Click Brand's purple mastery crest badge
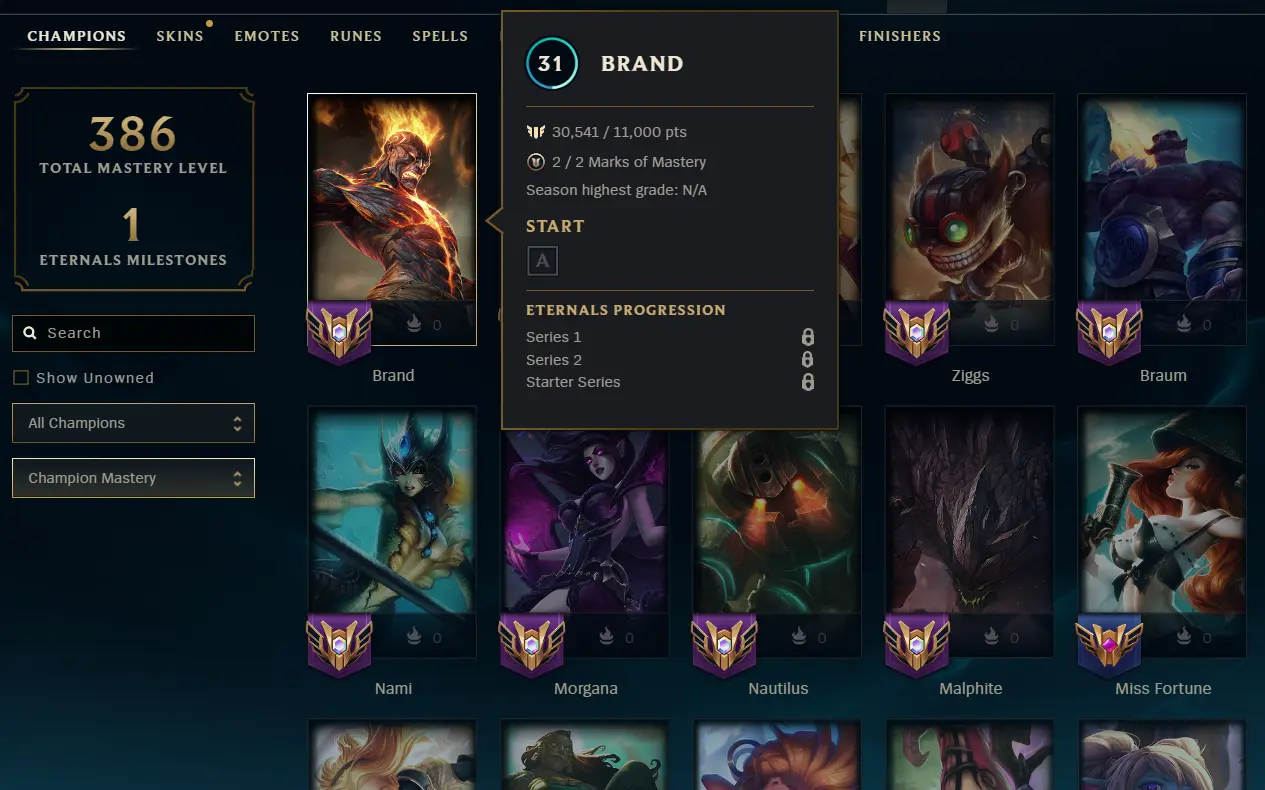1265x790 pixels. click(339, 331)
